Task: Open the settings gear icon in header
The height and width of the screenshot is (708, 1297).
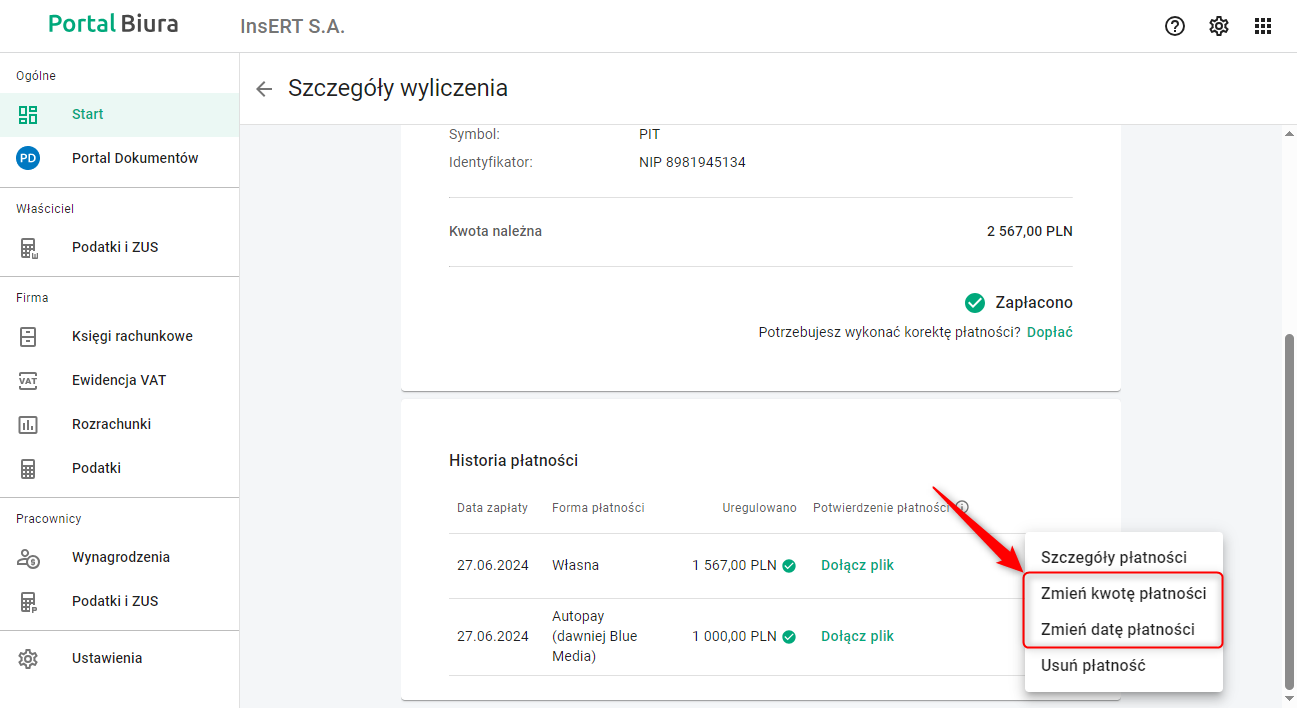Action: coord(1219,26)
